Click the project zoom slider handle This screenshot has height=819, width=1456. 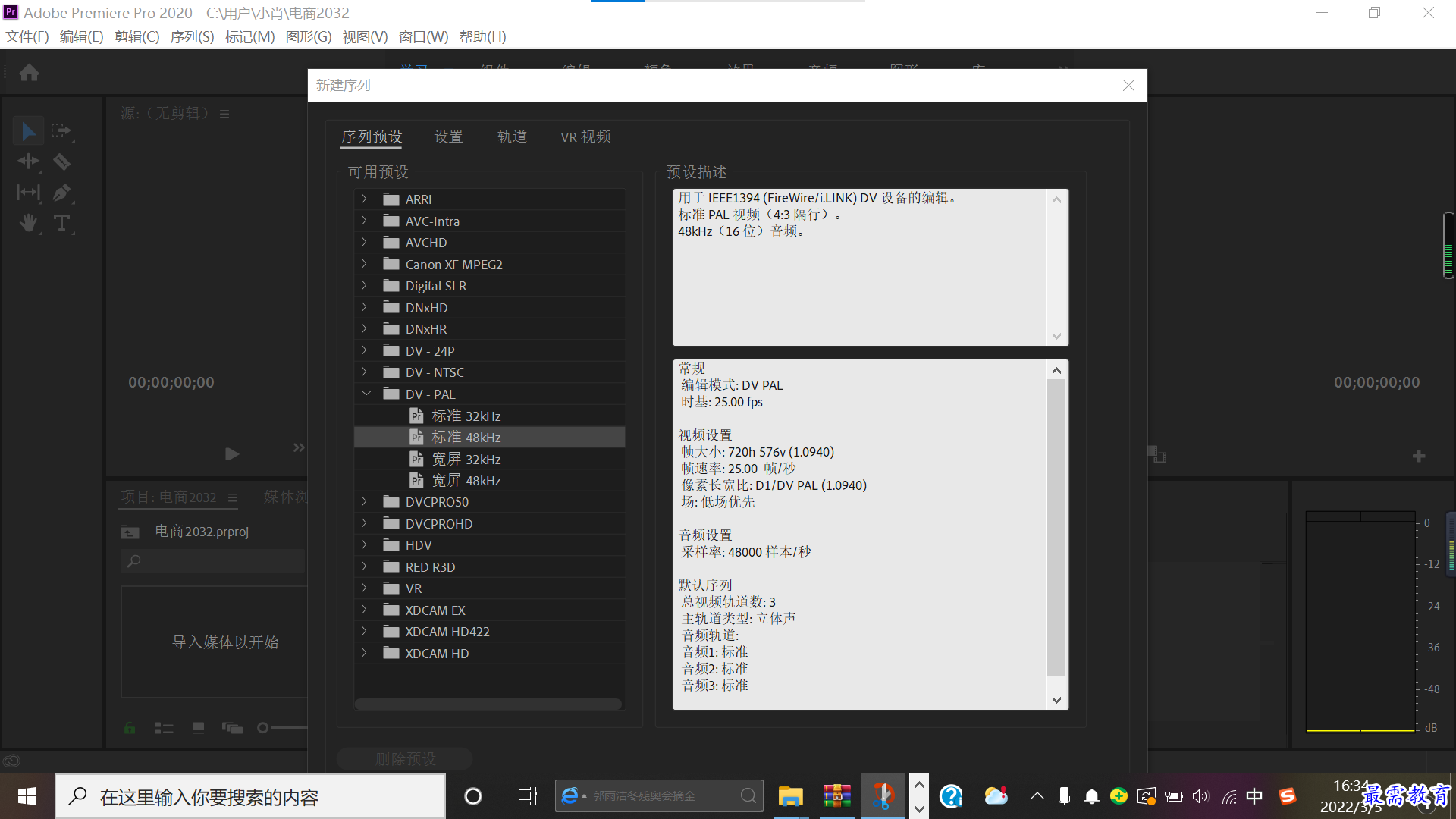pyautogui.click(x=263, y=728)
